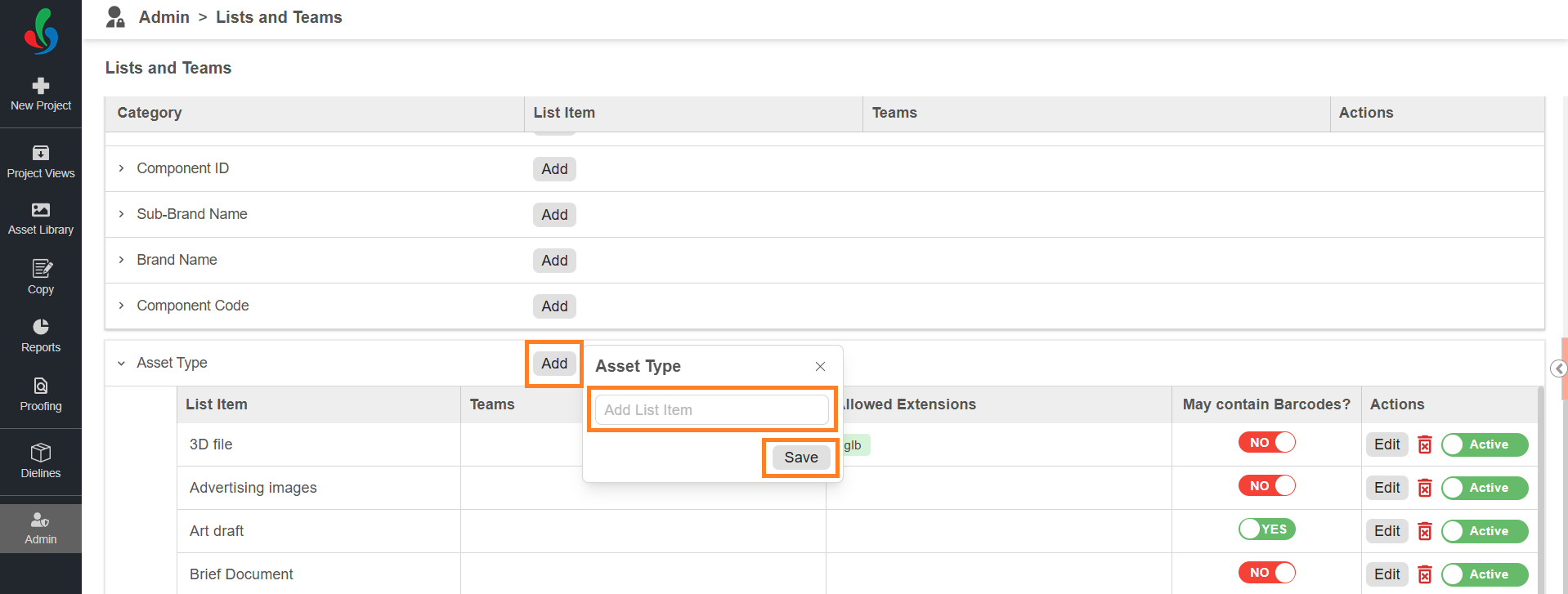Save the new Asset Type item
The width and height of the screenshot is (1568, 594).
tap(801, 458)
